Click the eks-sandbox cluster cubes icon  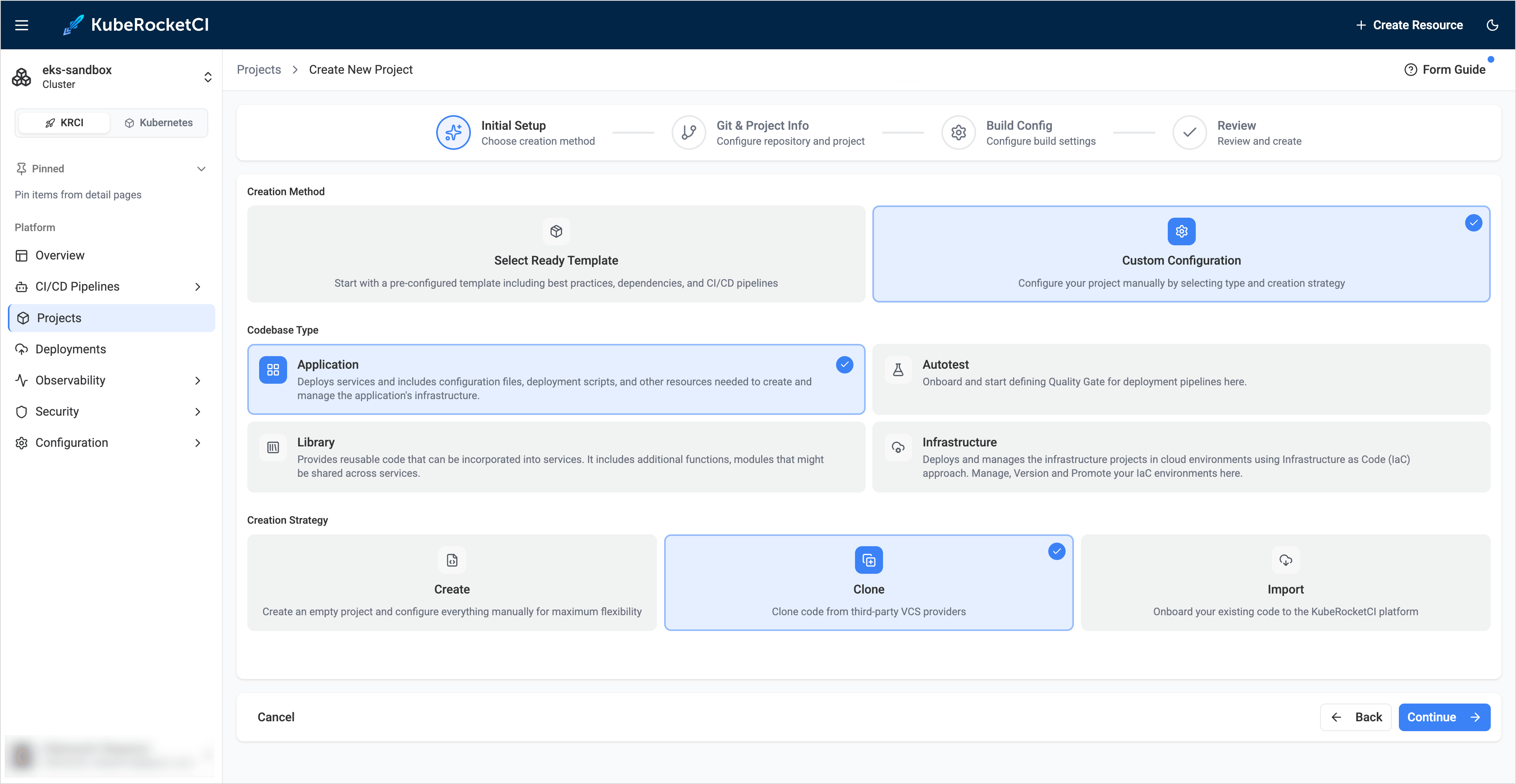pos(22,77)
